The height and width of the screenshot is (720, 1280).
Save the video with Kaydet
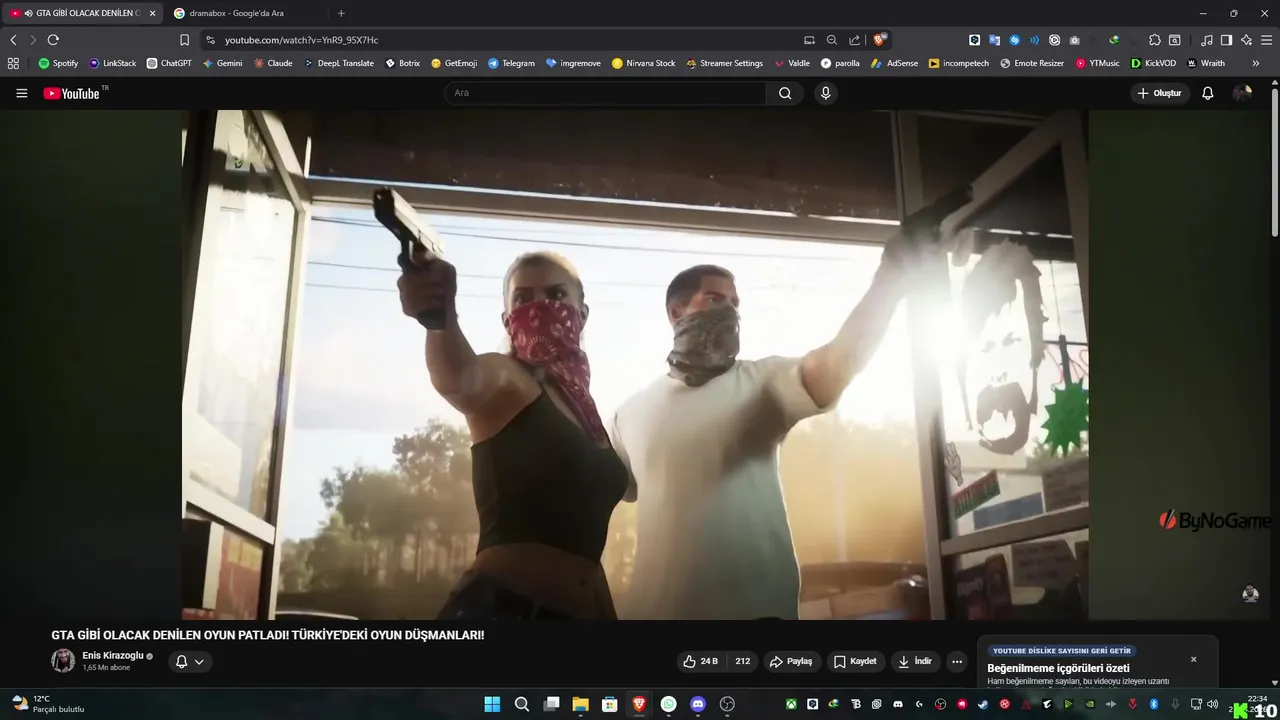click(x=855, y=661)
